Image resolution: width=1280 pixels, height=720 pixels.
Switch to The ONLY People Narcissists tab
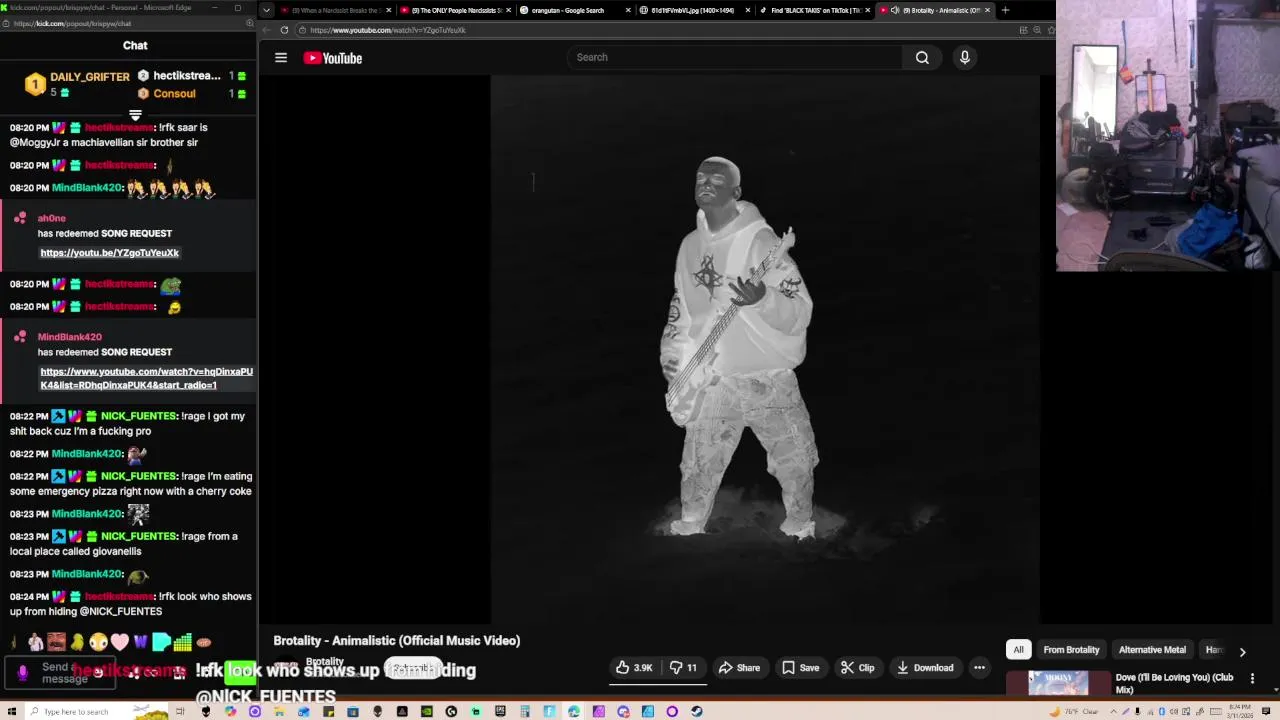click(x=456, y=10)
